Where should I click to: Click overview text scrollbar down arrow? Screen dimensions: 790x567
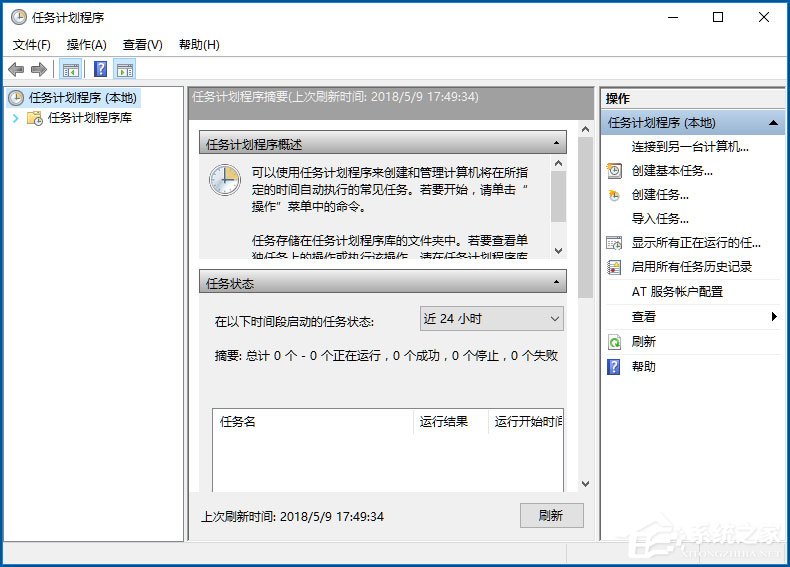pos(558,251)
